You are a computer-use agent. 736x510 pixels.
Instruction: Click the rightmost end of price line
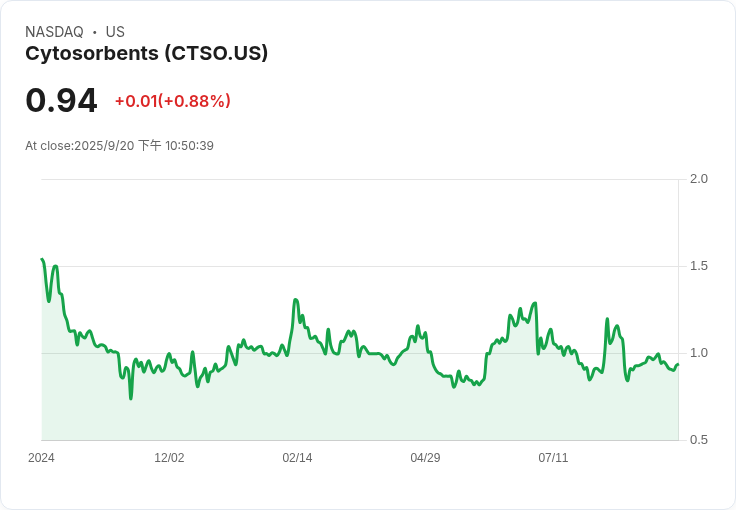(x=677, y=365)
